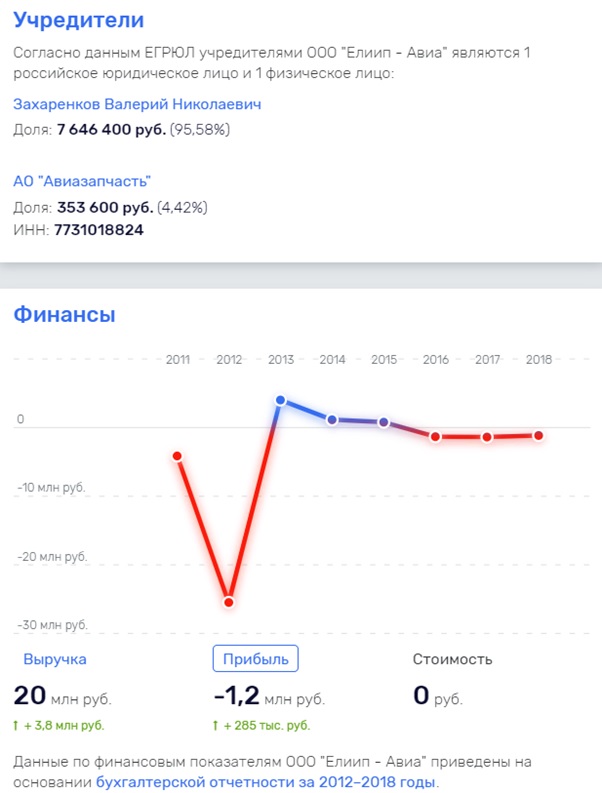The image size is (602, 793).
Task: Click the 2017 red data point
Action: pos(487,437)
